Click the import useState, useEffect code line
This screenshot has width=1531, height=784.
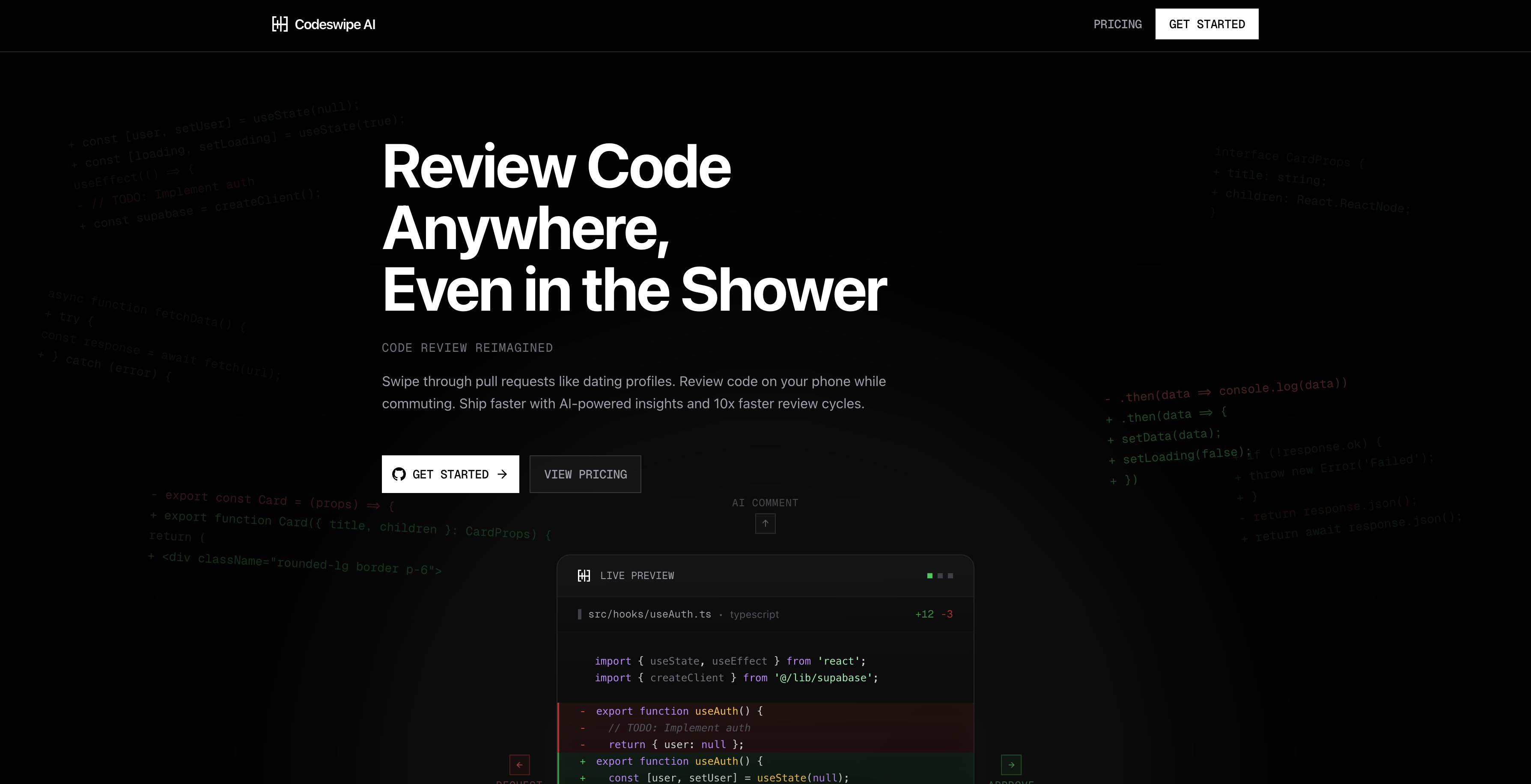pos(730,661)
